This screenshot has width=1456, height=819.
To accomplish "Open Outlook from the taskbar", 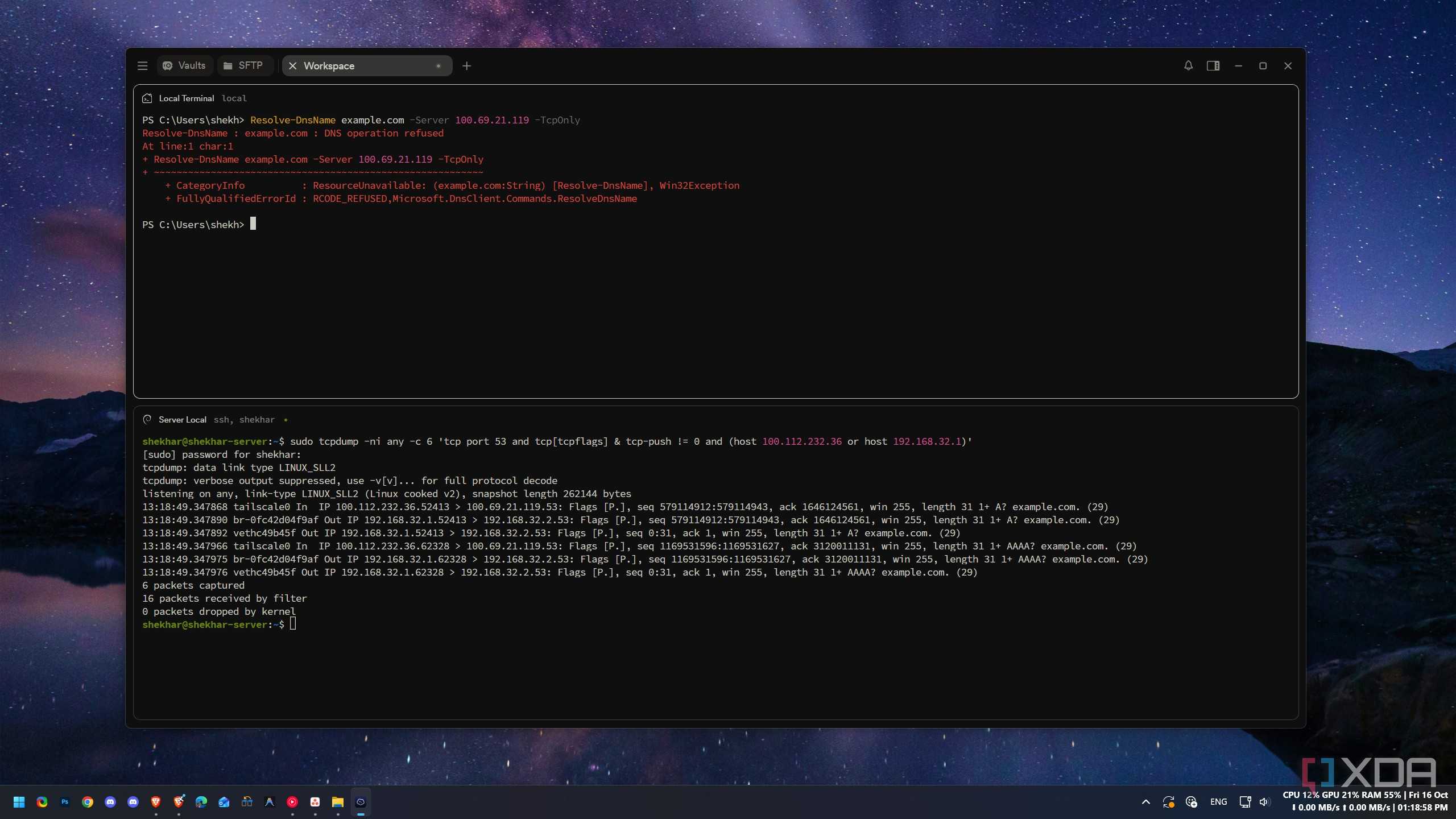I will click(224, 802).
